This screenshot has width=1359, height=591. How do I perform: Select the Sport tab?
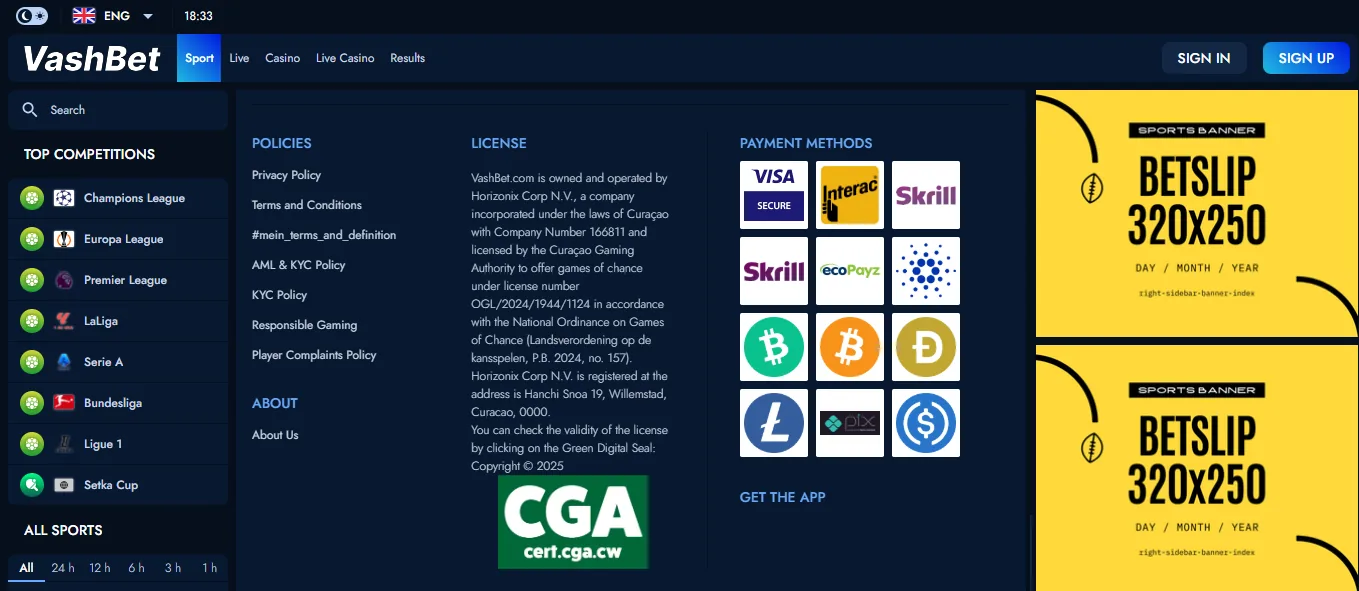coord(199,58)
